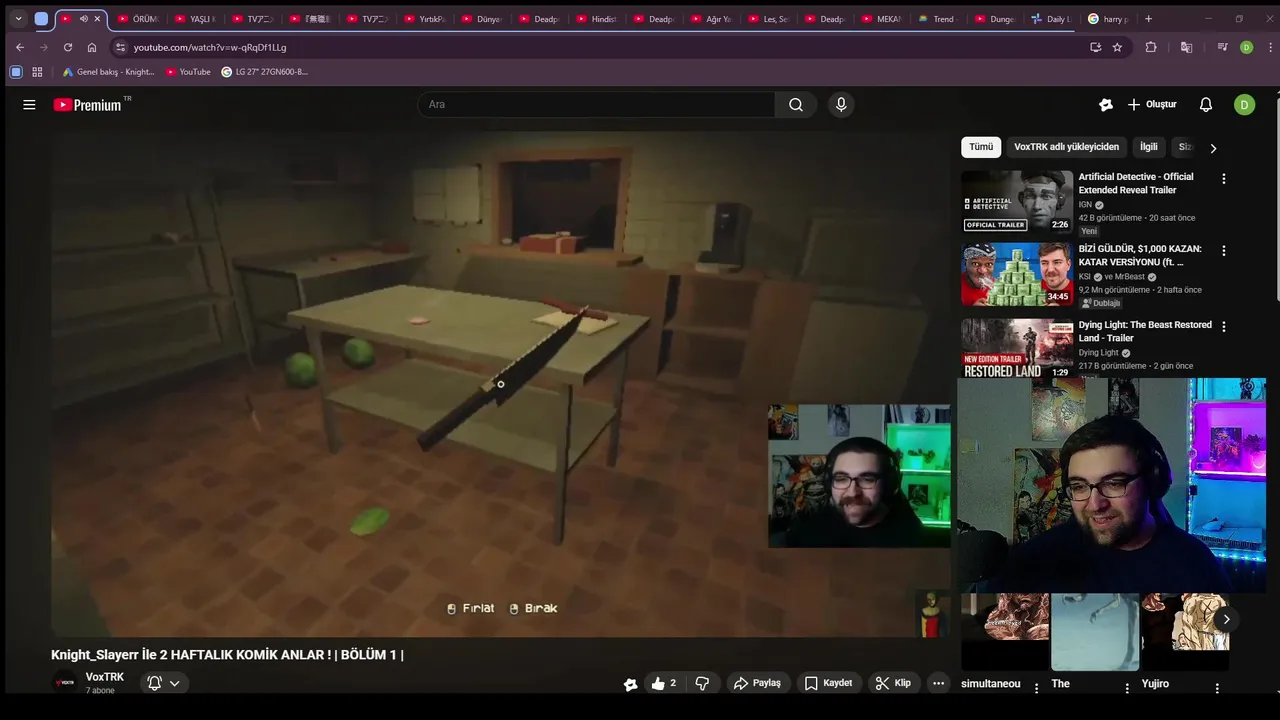Open Artificial Detective trailer thumbnail

(x=1017, y=201)
